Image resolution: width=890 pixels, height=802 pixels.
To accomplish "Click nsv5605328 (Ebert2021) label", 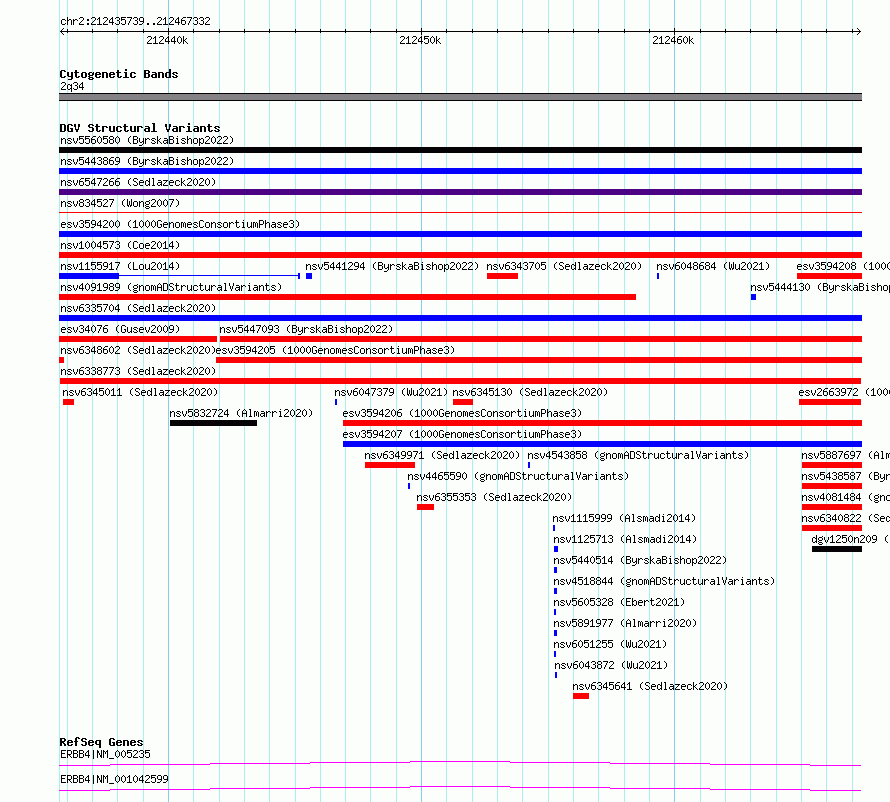I will pos(619,602).
